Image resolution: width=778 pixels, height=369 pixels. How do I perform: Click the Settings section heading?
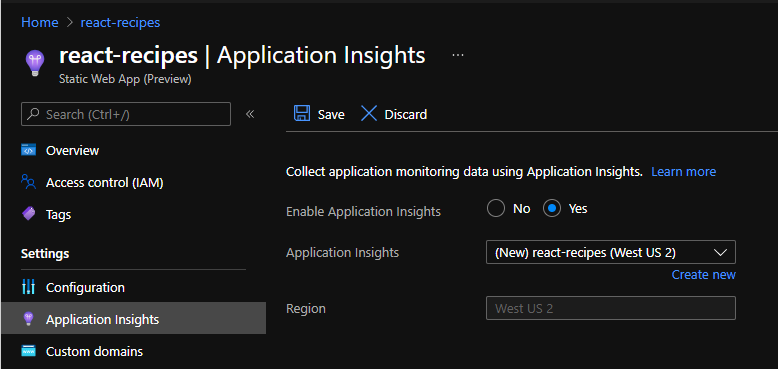(45, 253)
